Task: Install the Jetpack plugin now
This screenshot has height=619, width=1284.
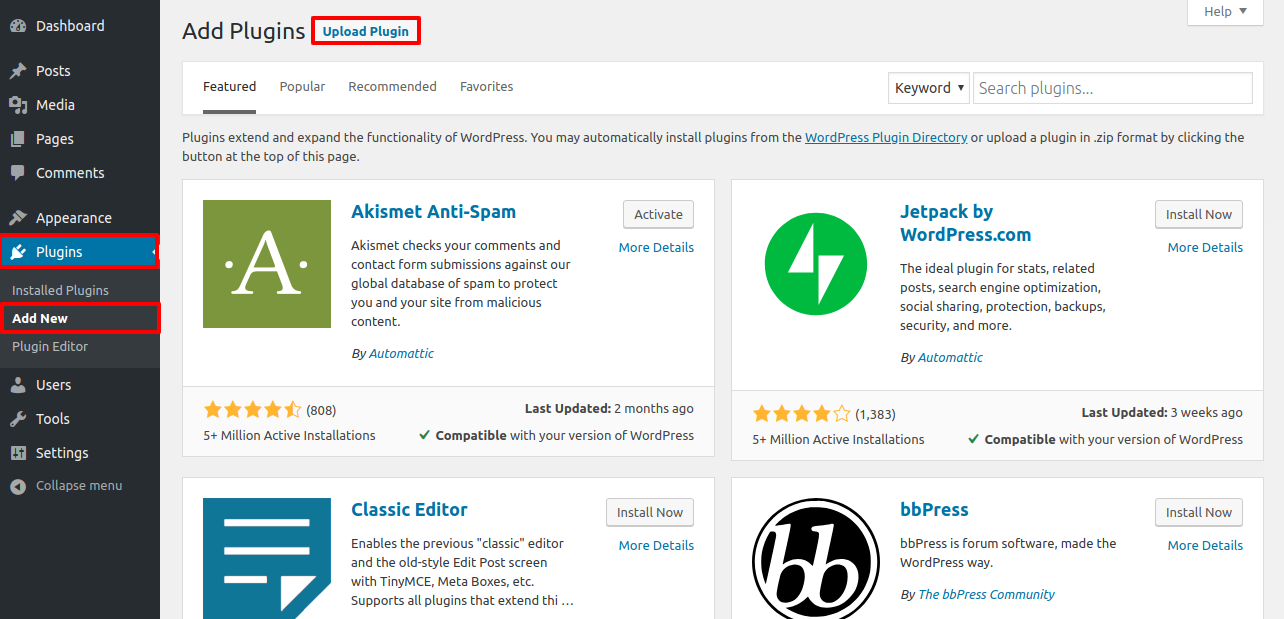Action: point(1199,214)
